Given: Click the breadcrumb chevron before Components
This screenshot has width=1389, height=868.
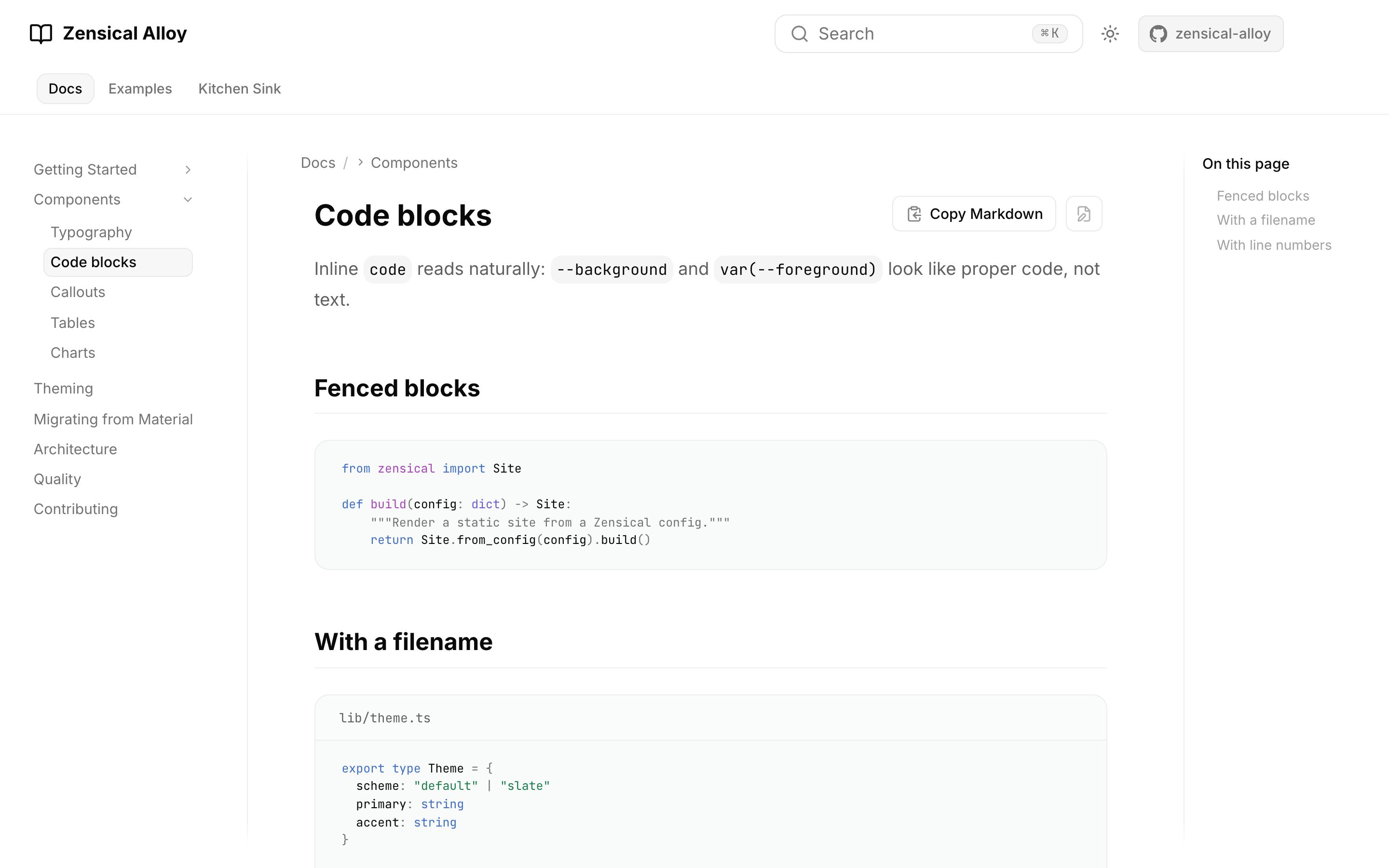Looking at the screenshot, I should pos(360,163).
